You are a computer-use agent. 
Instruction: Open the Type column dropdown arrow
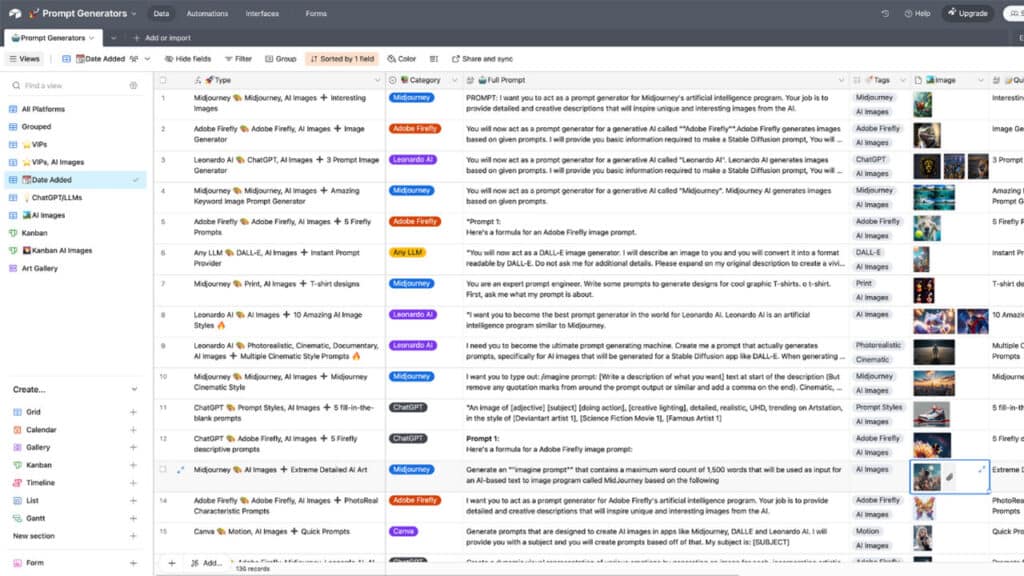377,80
